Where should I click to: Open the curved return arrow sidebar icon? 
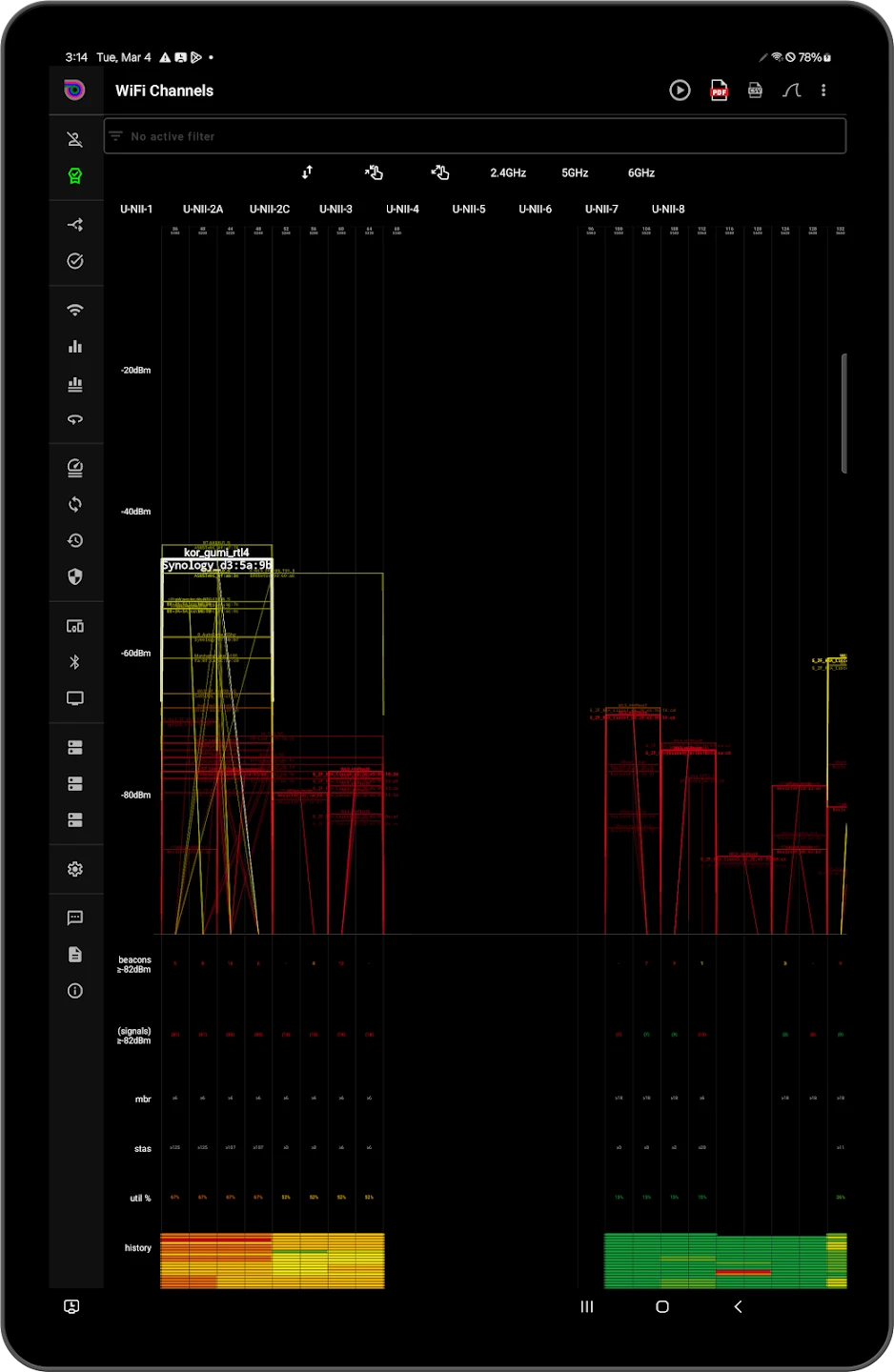click(x=75, y=419)
